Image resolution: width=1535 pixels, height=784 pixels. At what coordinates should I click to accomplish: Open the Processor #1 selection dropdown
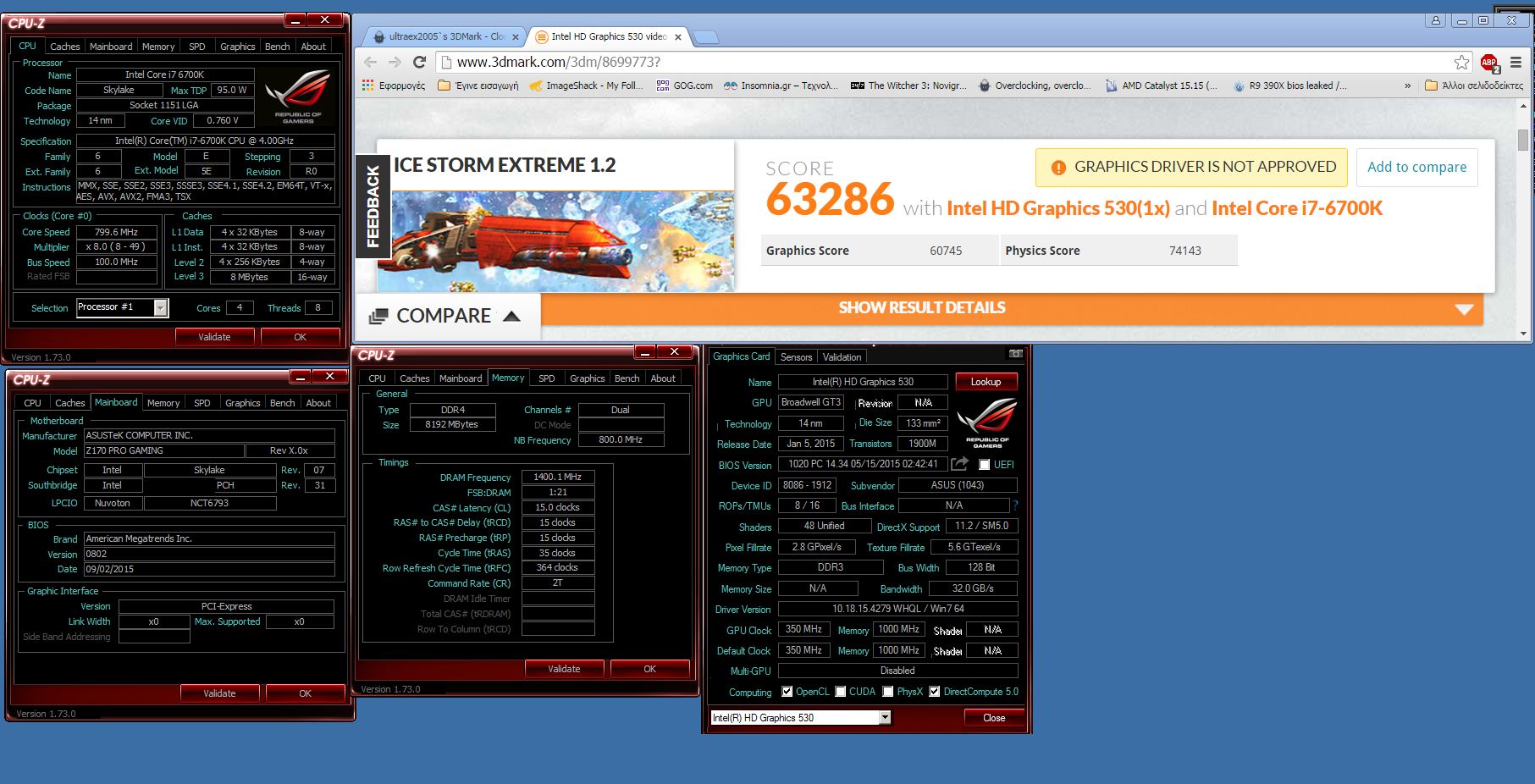[x=161, y=308]
